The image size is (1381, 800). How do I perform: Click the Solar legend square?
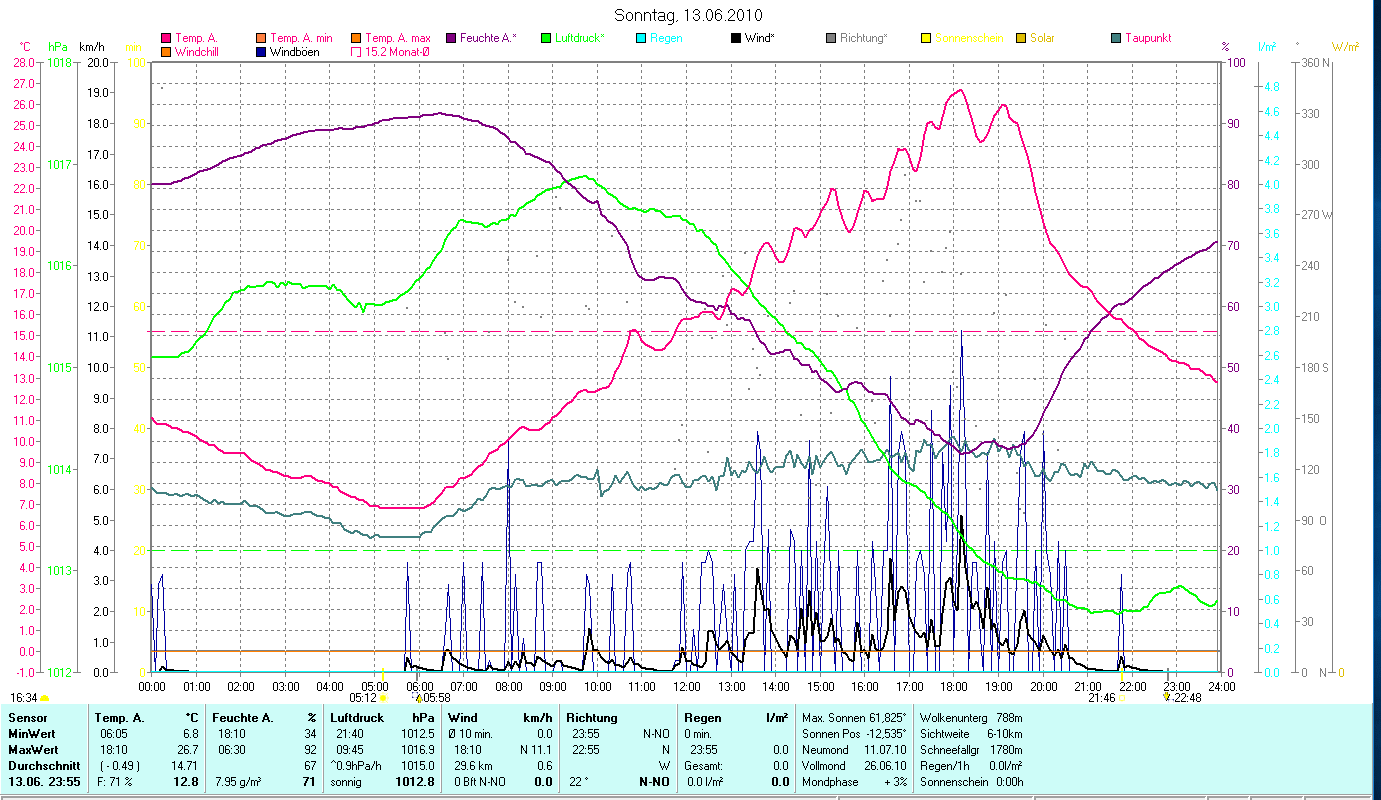(x=1021, y=38)
